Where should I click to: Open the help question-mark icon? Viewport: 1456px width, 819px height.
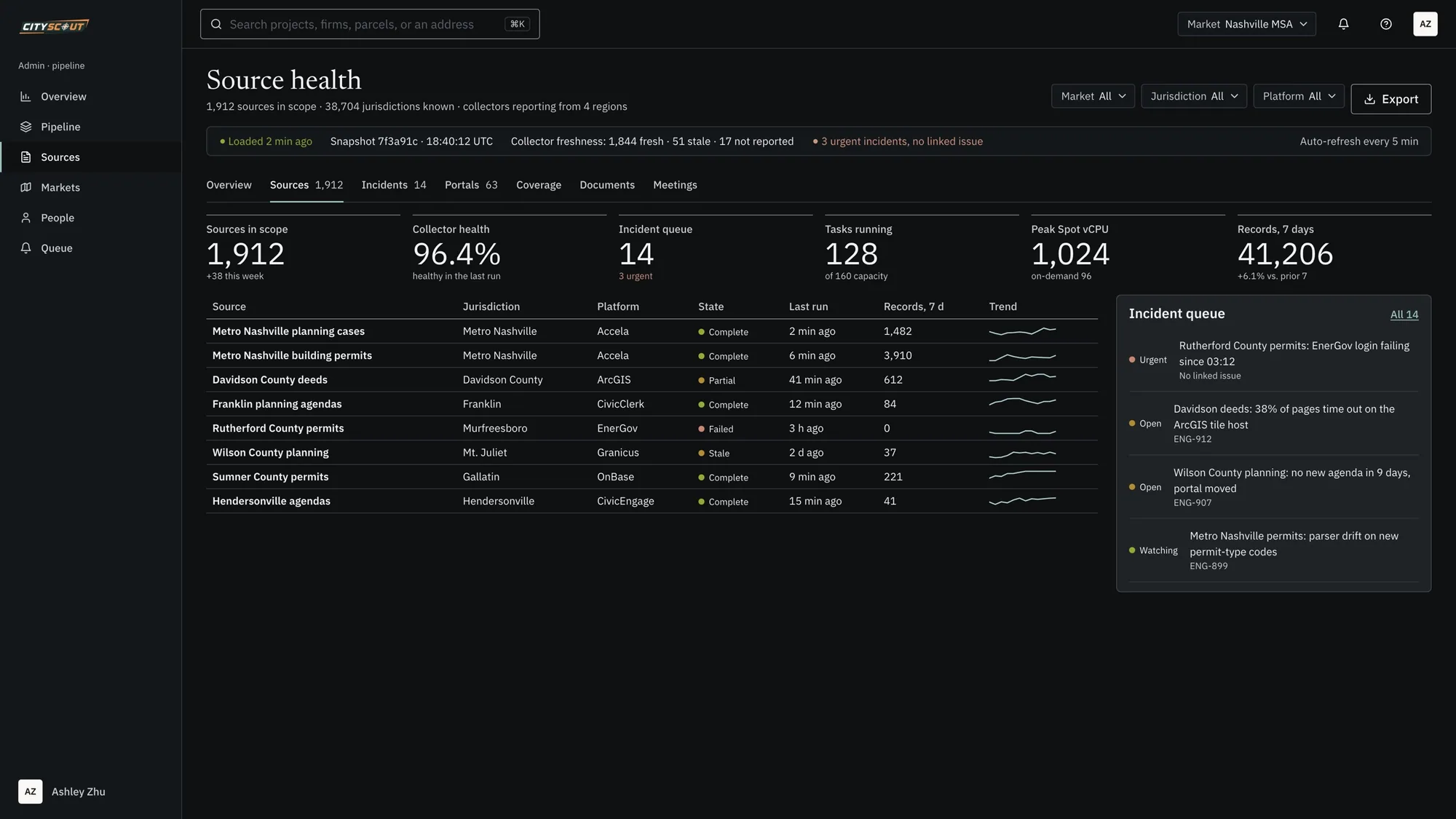[1386, 24]
